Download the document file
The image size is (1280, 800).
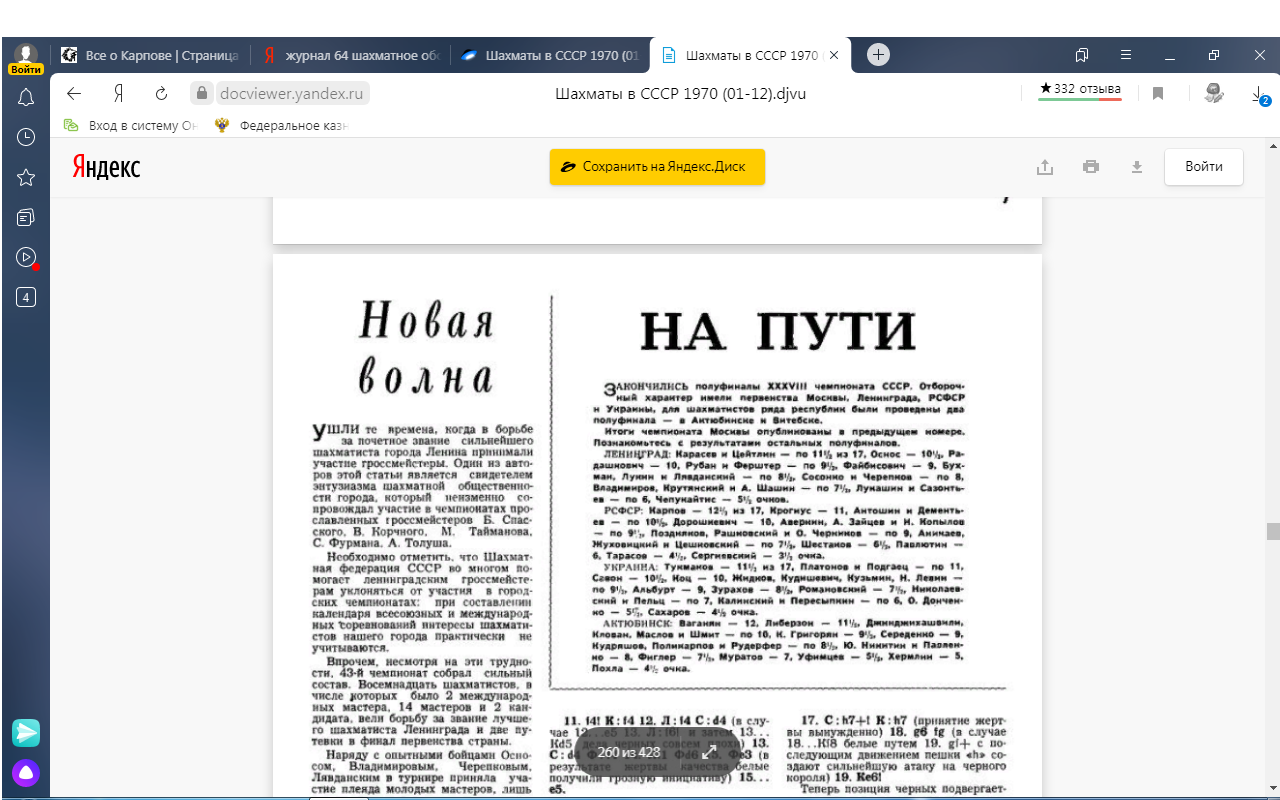pos(1137,167)
